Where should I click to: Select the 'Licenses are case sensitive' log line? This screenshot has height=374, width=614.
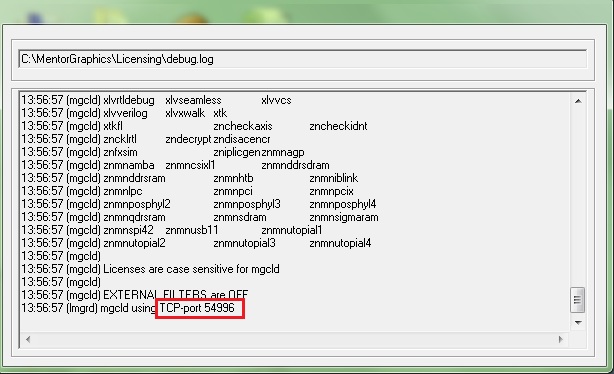click(x=150, y=269)
